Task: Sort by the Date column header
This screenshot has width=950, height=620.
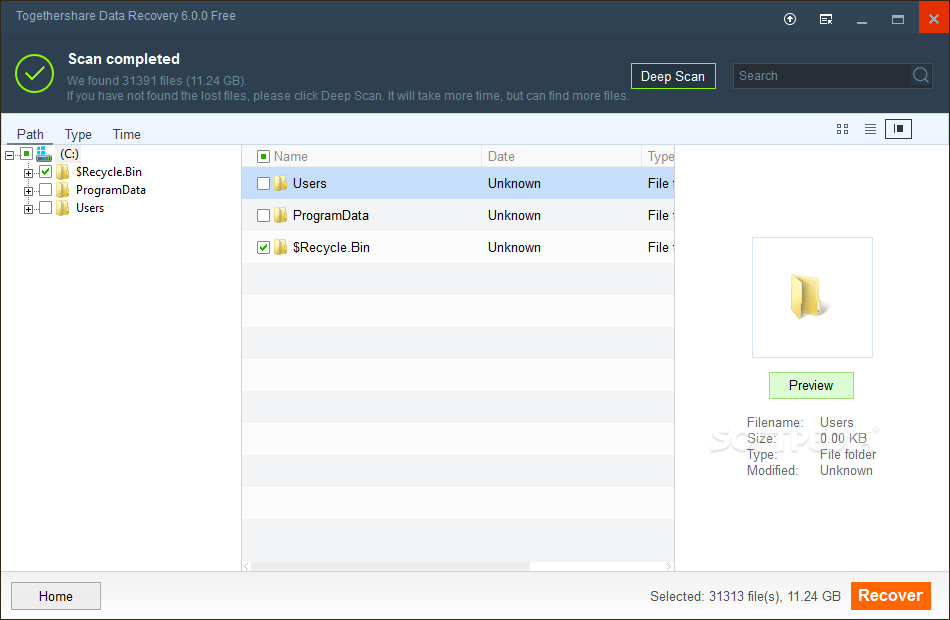Action: click(501, 156)
